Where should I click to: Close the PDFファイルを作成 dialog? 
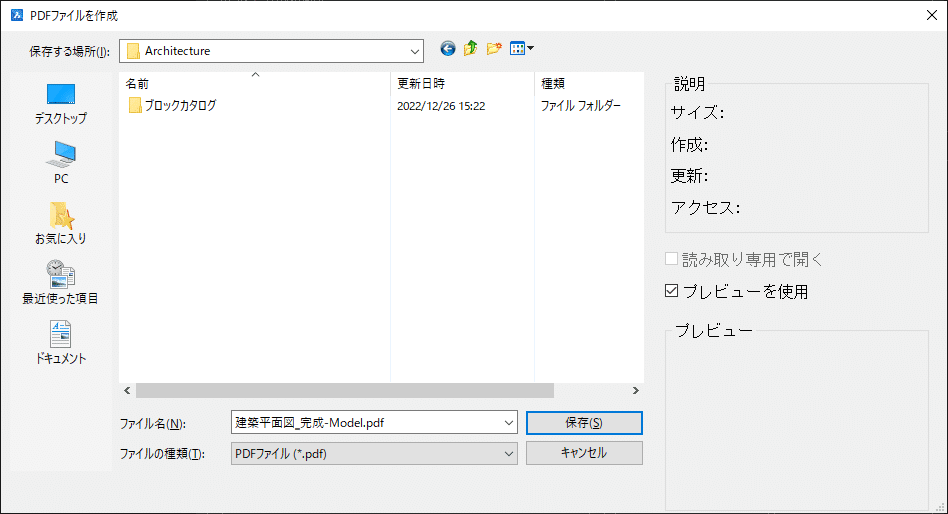tap(932, 15)
